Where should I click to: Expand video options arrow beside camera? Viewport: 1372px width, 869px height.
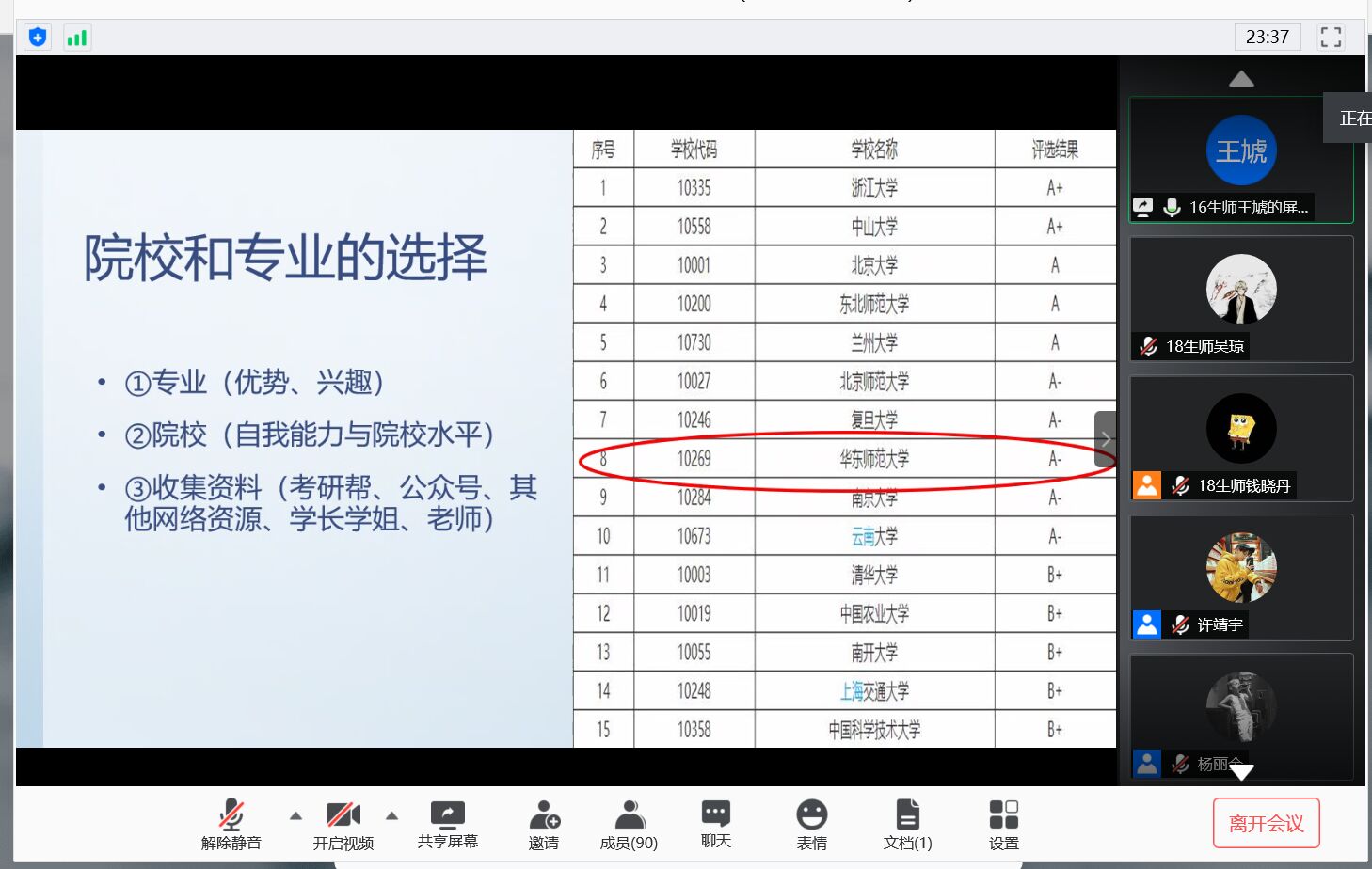pos(392,815)
